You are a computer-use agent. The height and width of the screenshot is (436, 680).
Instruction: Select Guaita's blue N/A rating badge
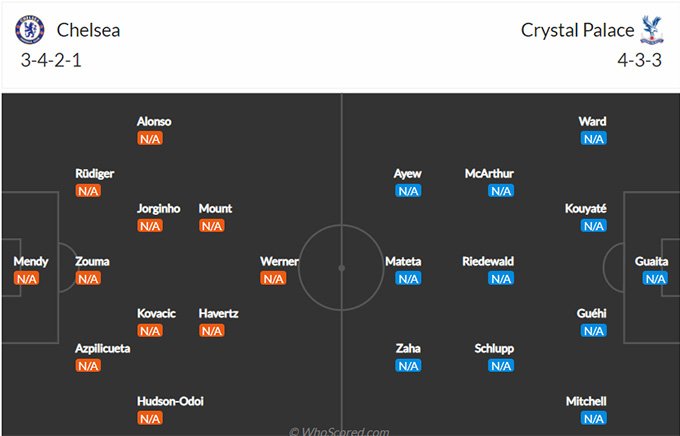655,279
